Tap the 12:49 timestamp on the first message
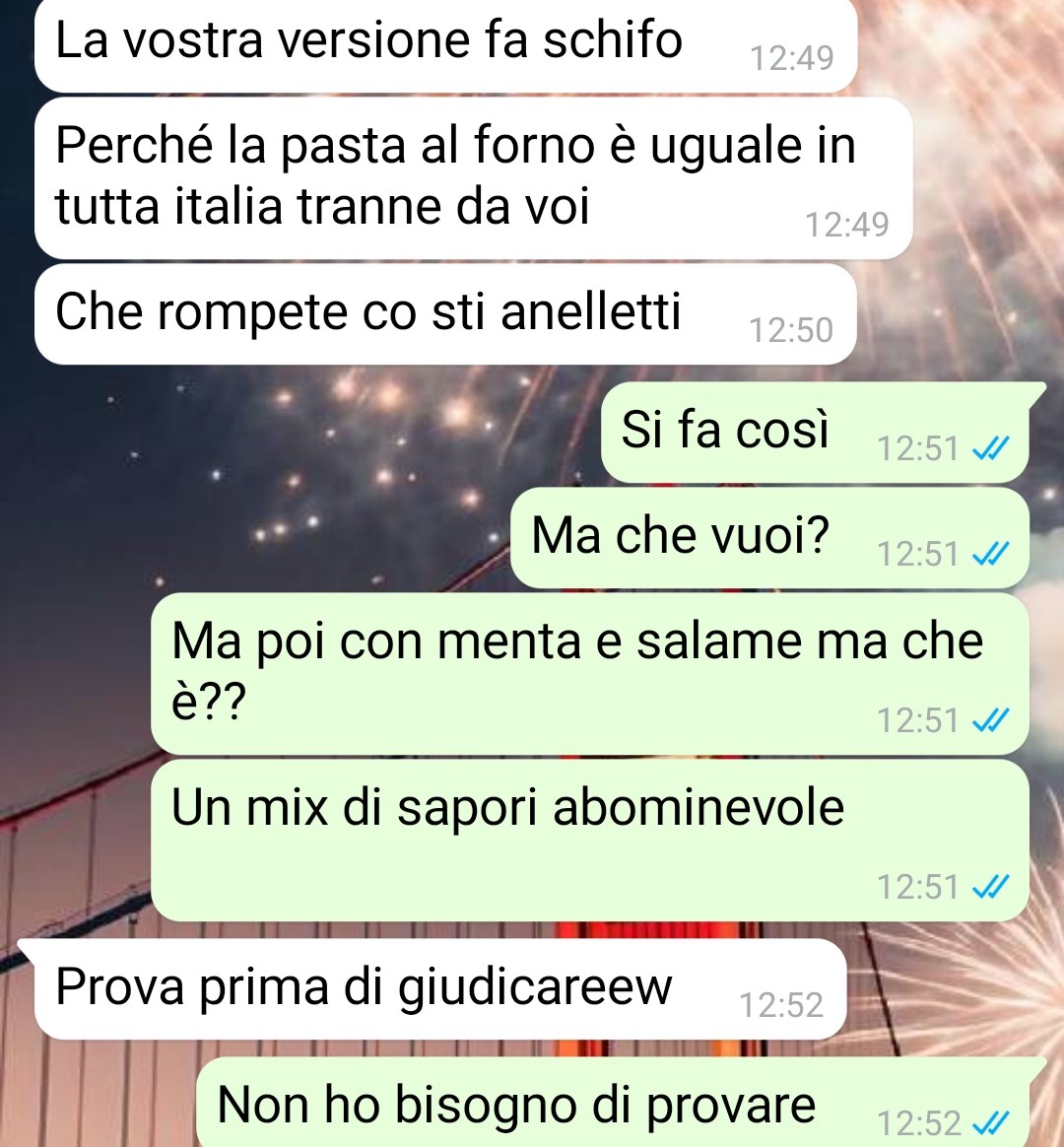This screenshot has width=1064, height=1147. click(x=792, y=58)
